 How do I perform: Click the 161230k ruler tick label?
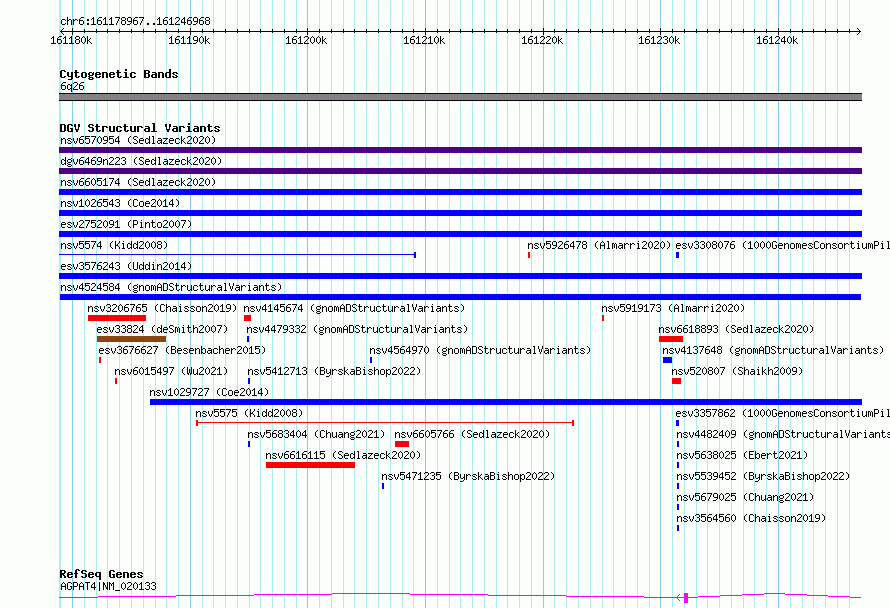[x=659, y=40]
